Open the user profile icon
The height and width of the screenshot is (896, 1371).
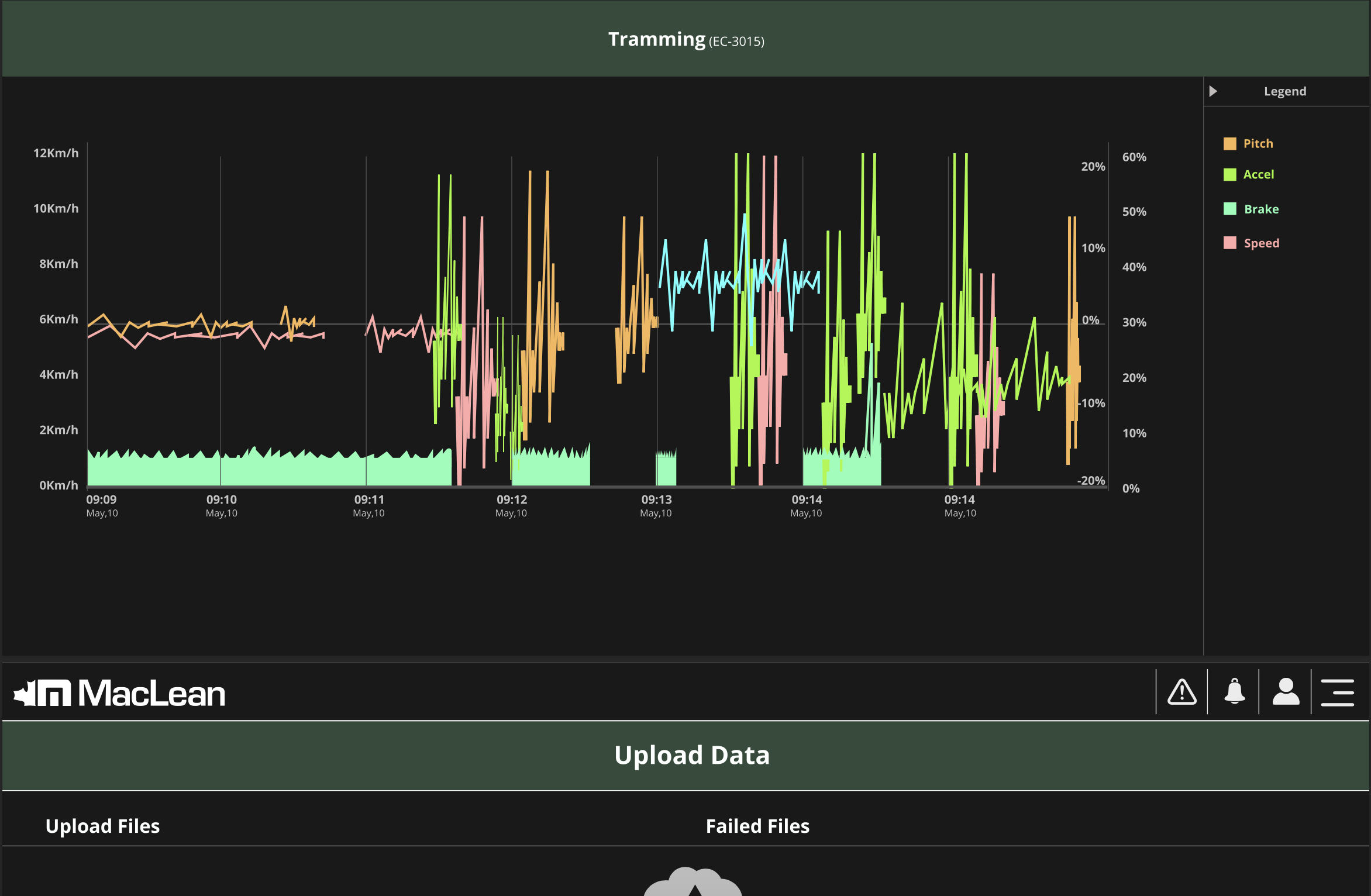1286,692
